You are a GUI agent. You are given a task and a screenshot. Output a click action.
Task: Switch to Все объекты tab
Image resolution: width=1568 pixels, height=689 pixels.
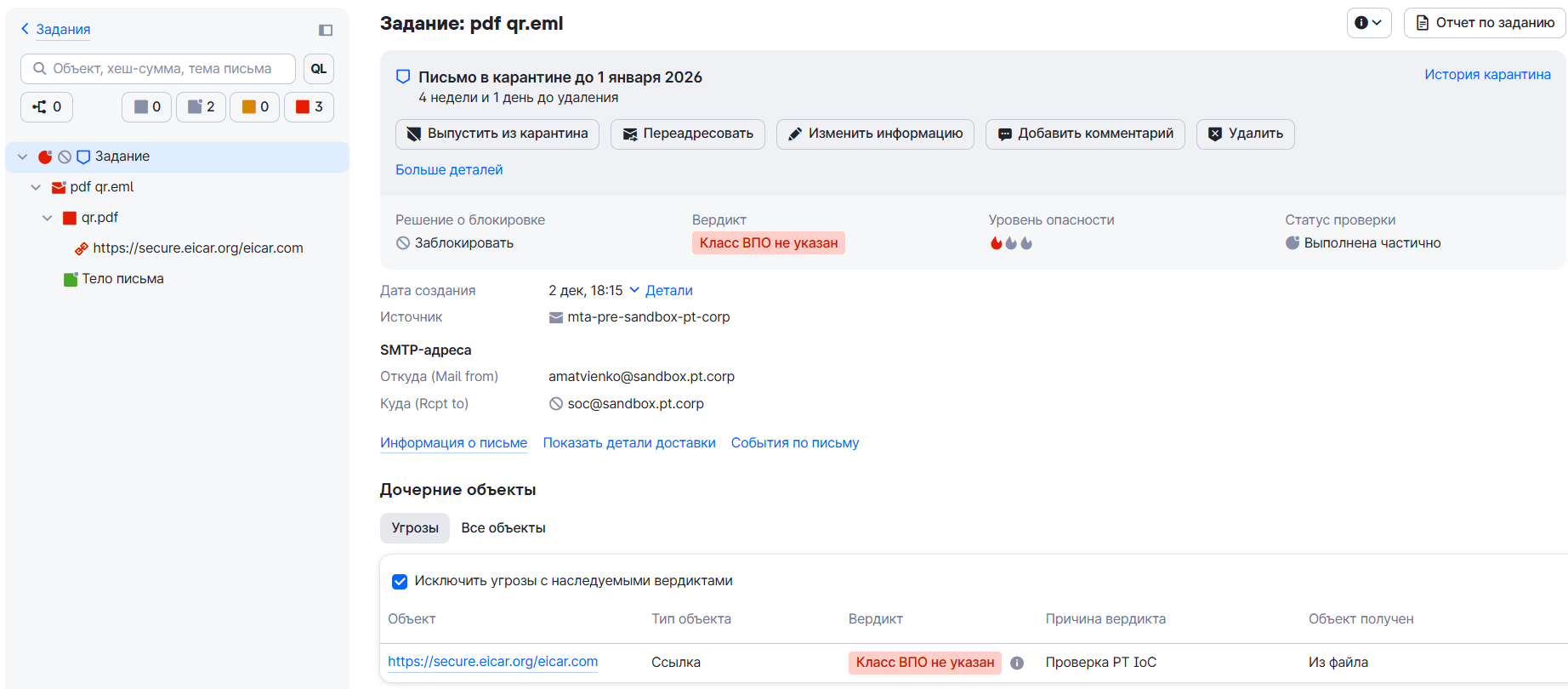(x=503, y=528)
